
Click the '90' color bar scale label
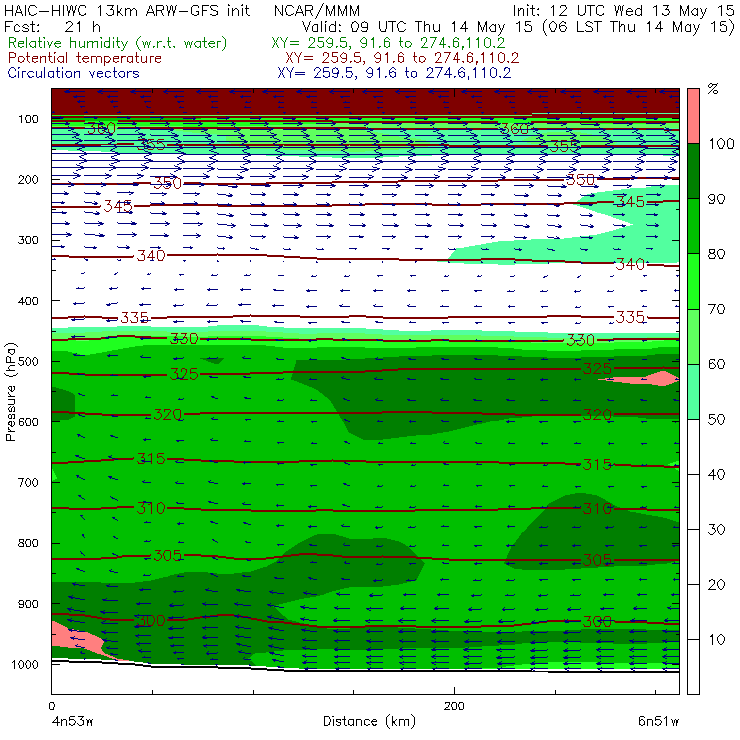716,199
